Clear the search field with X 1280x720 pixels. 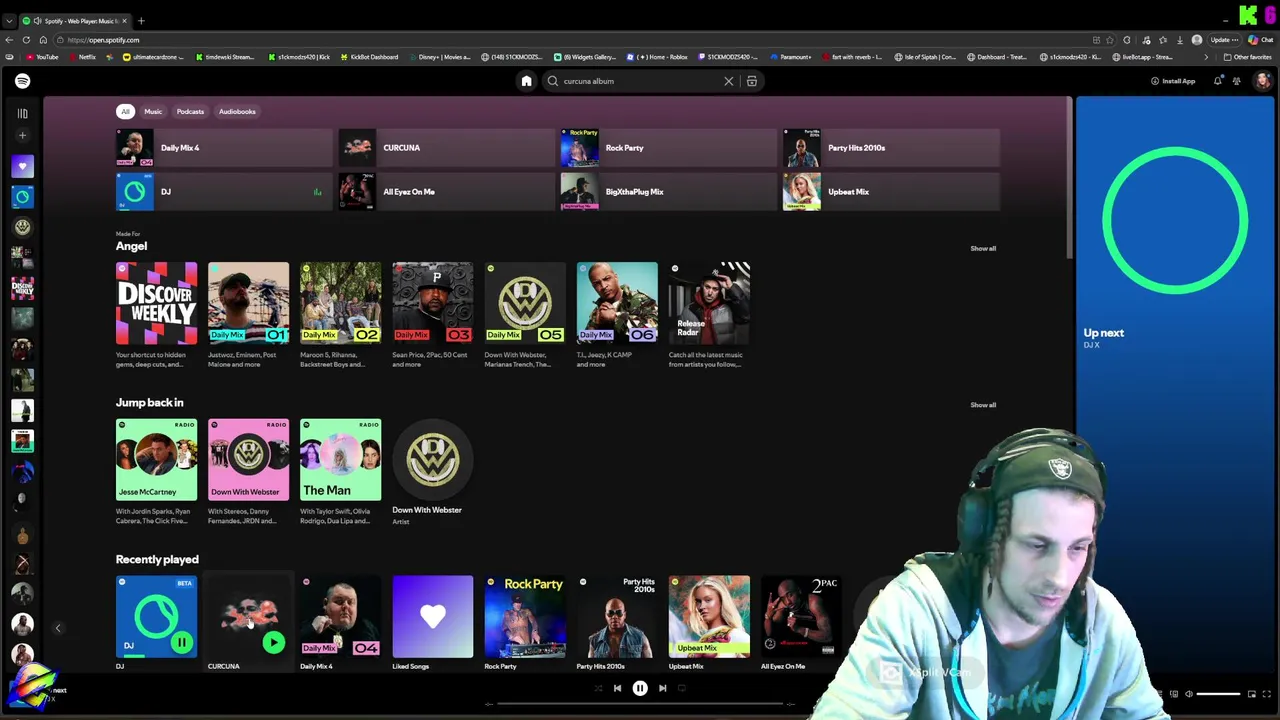pyautogui.click(x=728, y=81)
